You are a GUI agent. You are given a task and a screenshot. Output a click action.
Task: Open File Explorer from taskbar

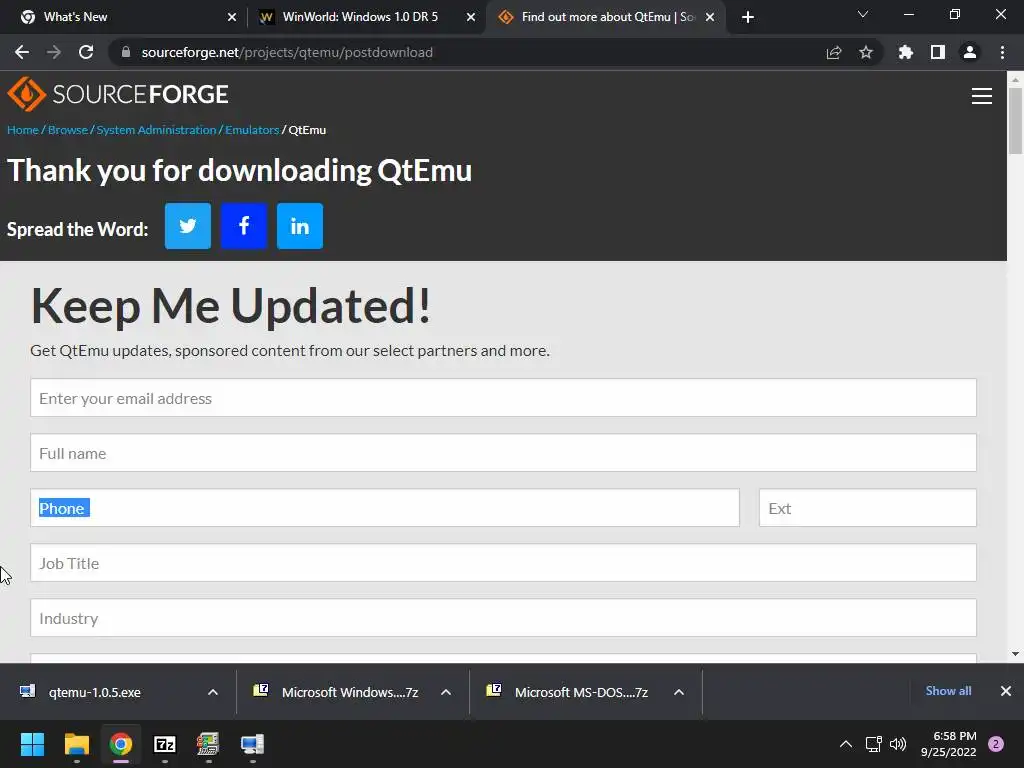(x=76, y=744)
